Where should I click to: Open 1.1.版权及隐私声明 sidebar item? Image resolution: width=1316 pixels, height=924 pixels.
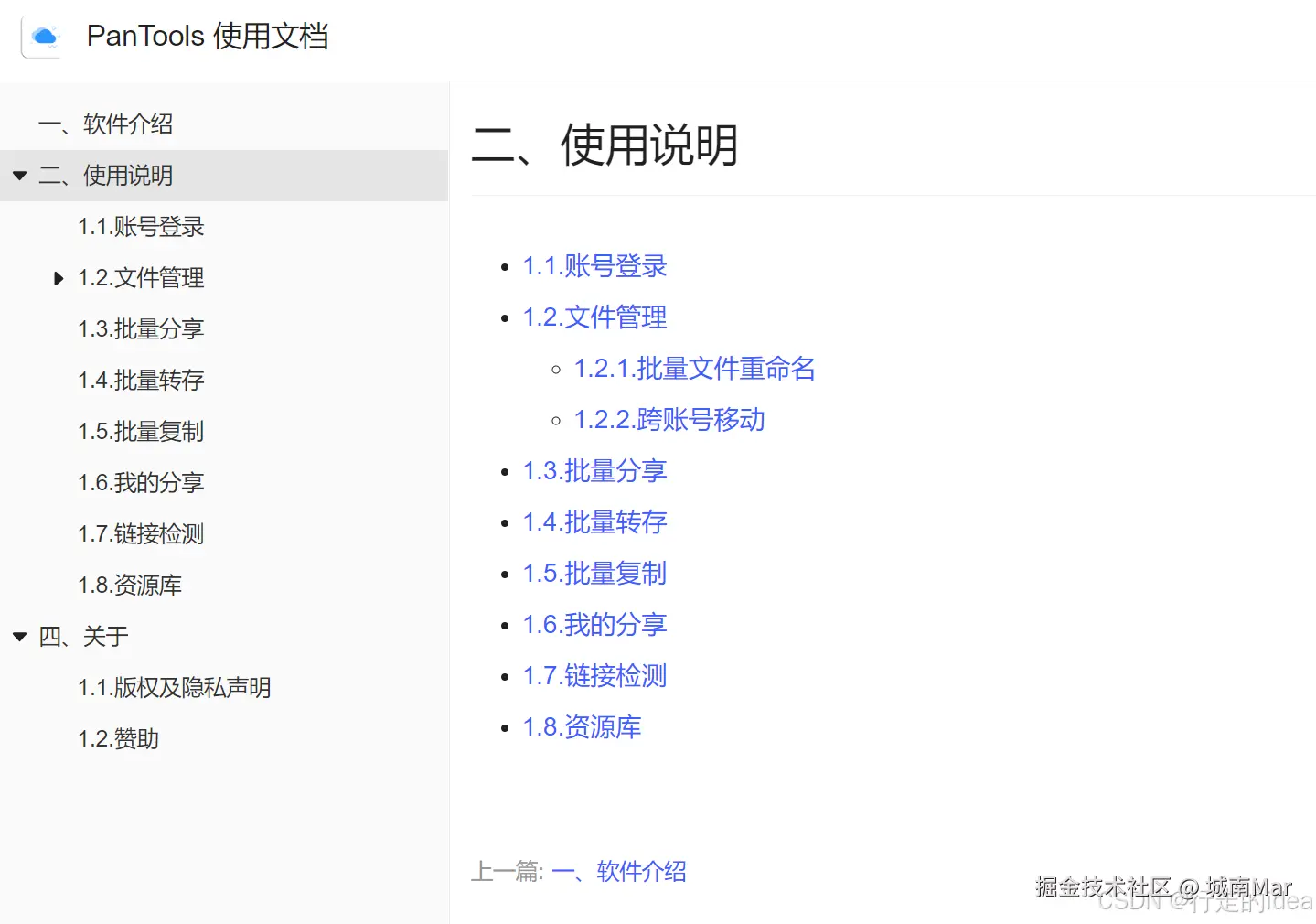pyautogui.click(x=175, y=688)
